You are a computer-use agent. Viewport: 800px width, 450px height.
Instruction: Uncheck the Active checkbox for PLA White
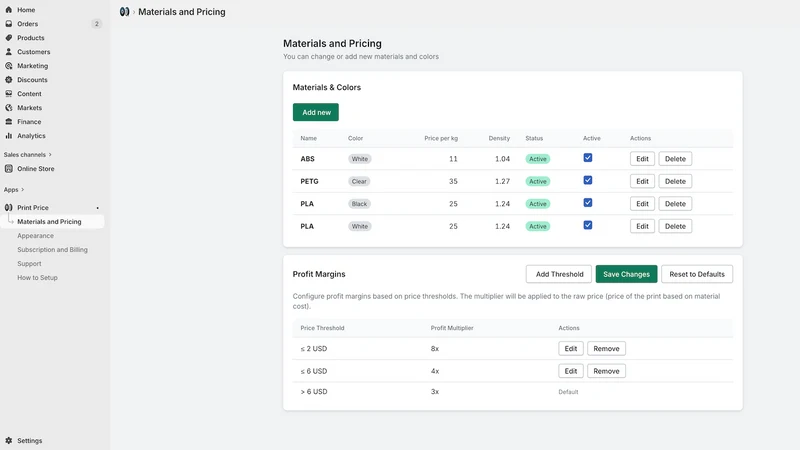tap(588, 225)
